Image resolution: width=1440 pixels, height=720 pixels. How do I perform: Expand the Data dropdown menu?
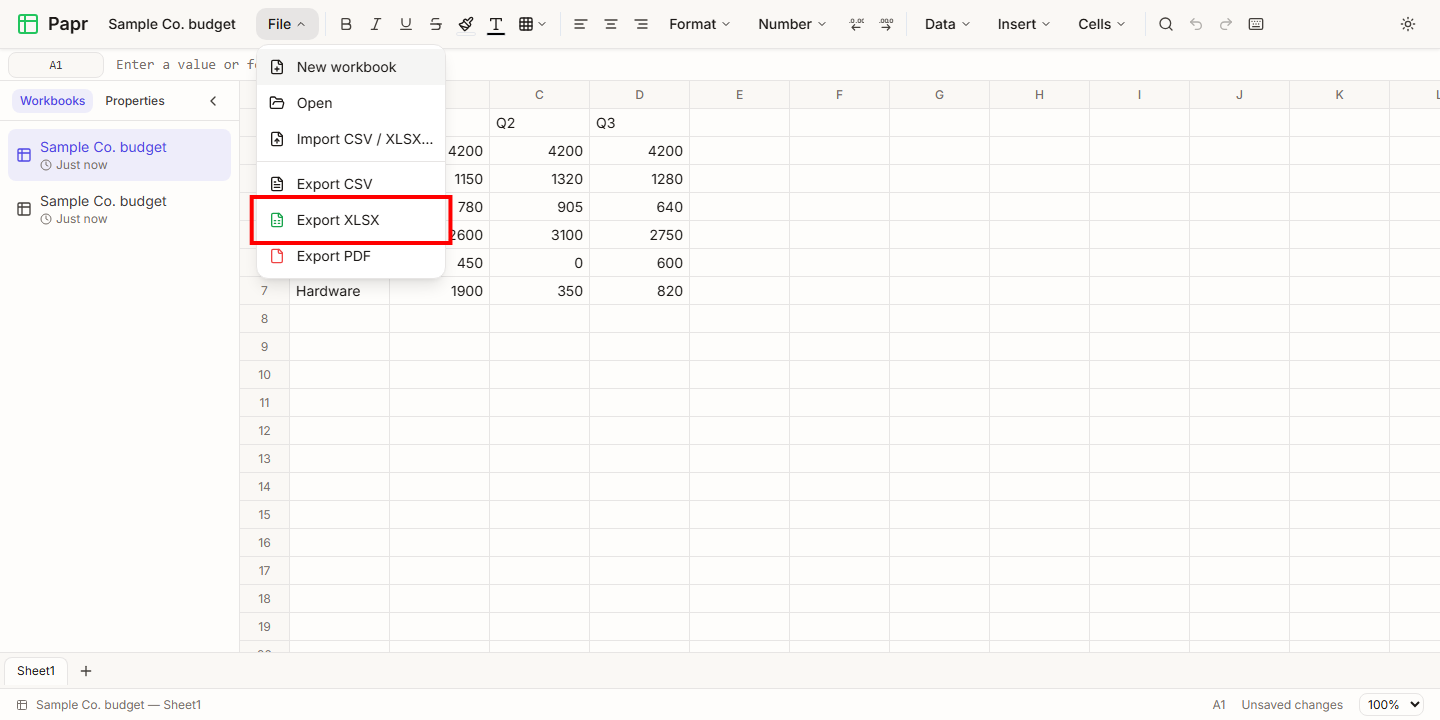tap(948, 24)
